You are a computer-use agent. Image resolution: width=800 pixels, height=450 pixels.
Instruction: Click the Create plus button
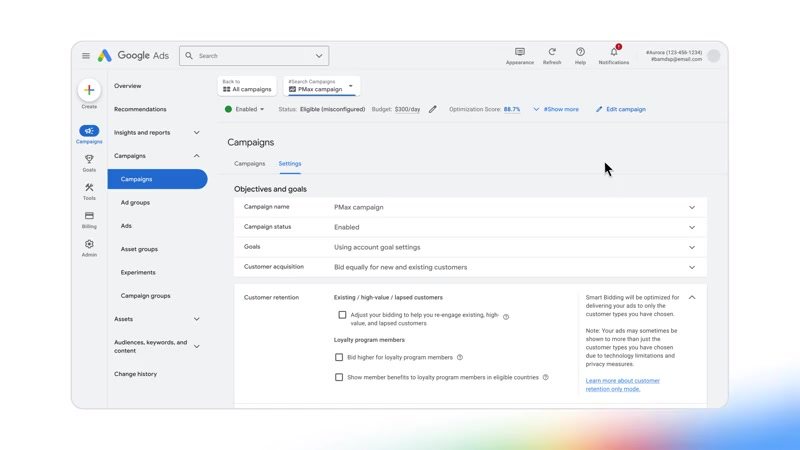click(x=89, y=90)
